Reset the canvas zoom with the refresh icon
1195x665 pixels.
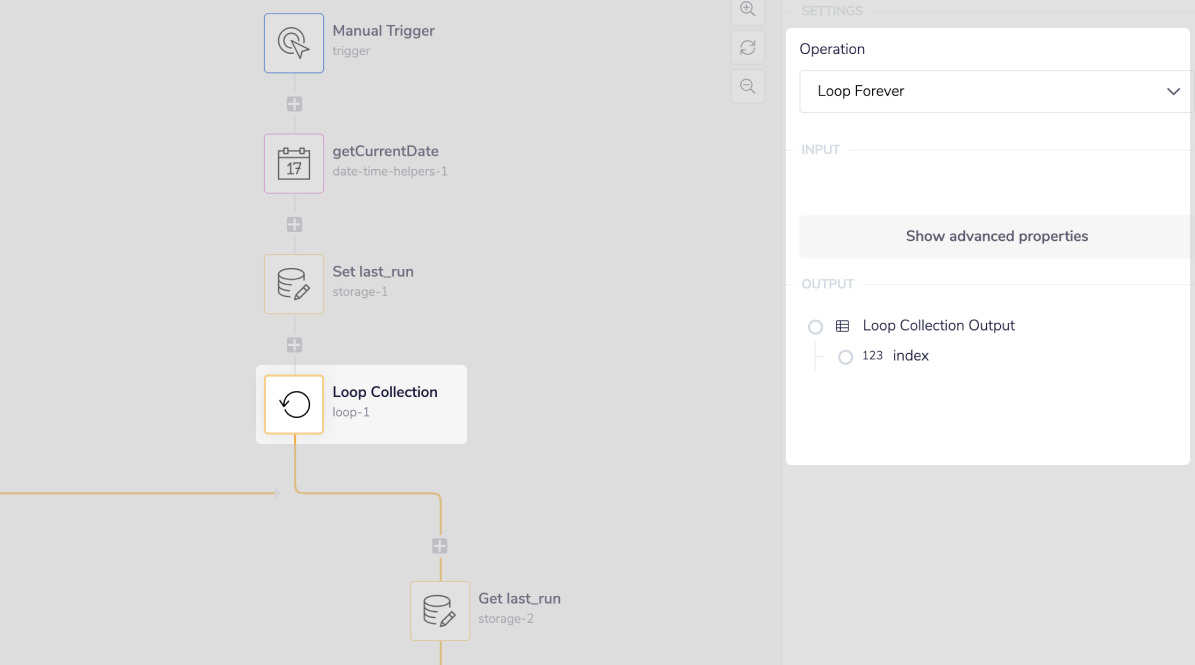tap(747, 47)
